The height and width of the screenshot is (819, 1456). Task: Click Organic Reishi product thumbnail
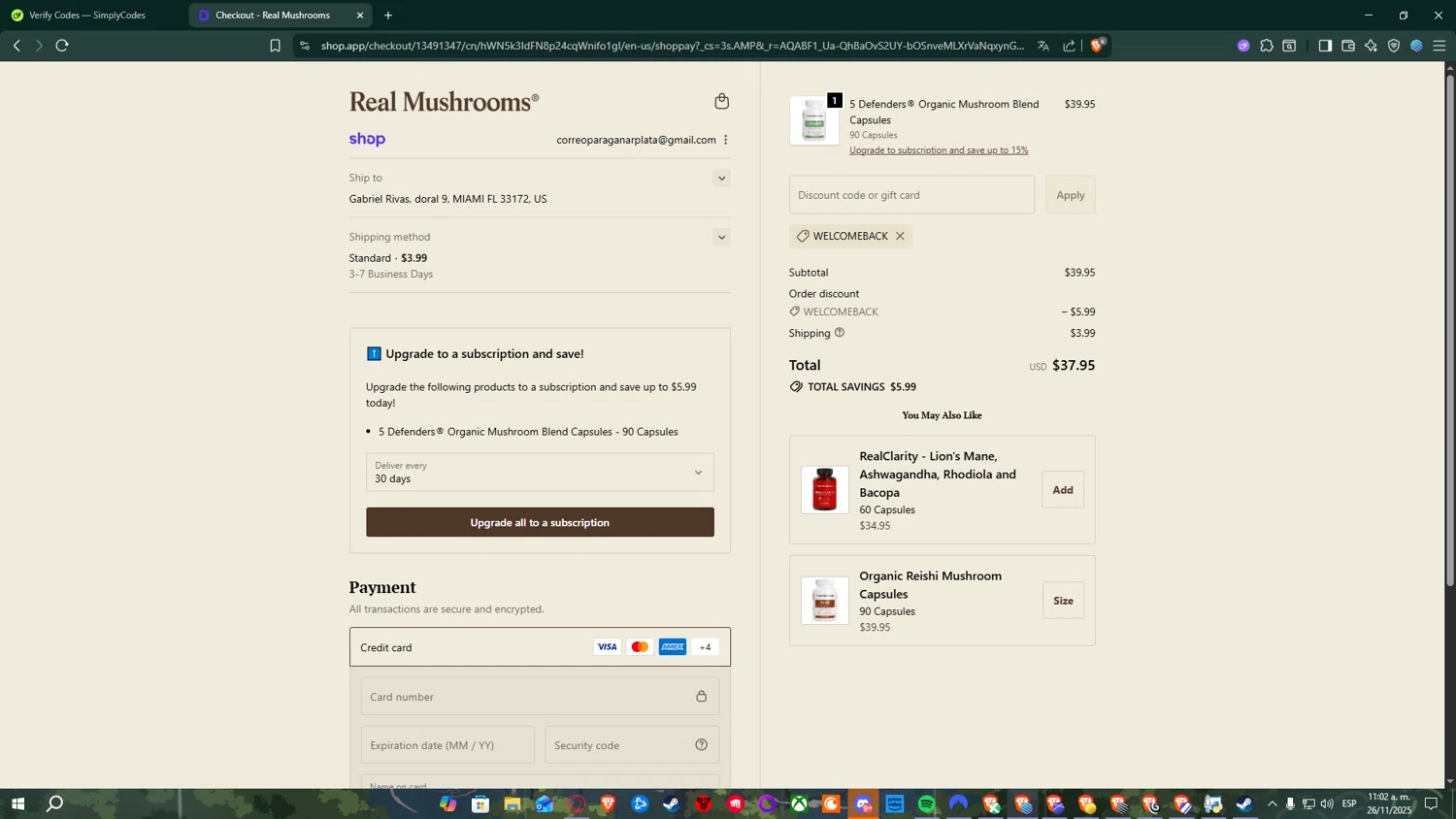(825, 601)
